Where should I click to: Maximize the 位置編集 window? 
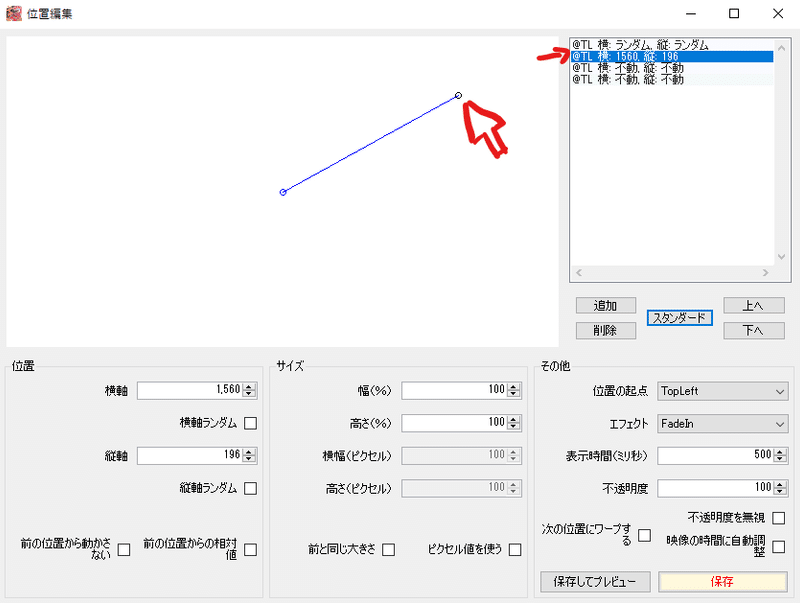point(734,14)
